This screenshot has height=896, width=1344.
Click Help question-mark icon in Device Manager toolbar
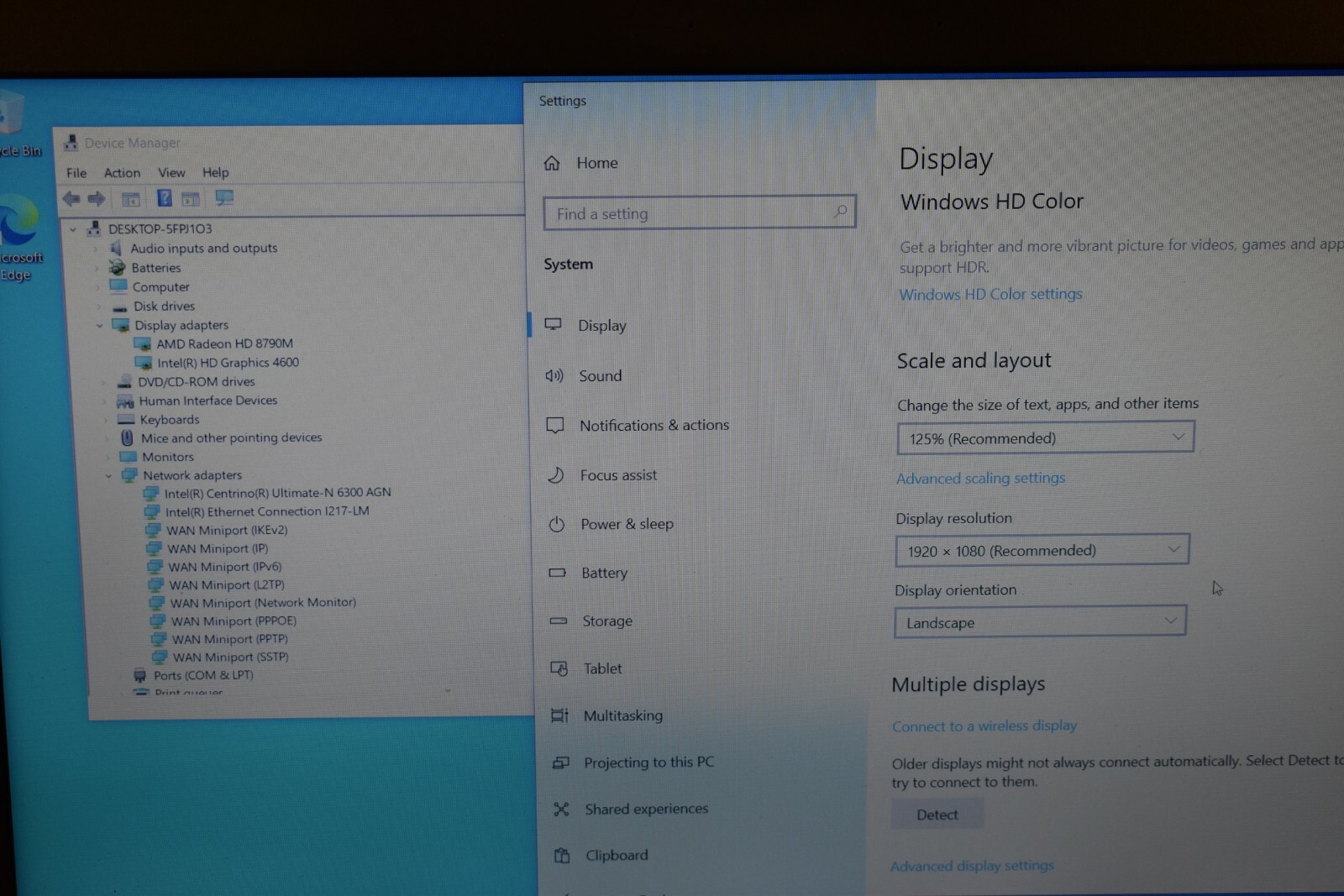(165, 198)
